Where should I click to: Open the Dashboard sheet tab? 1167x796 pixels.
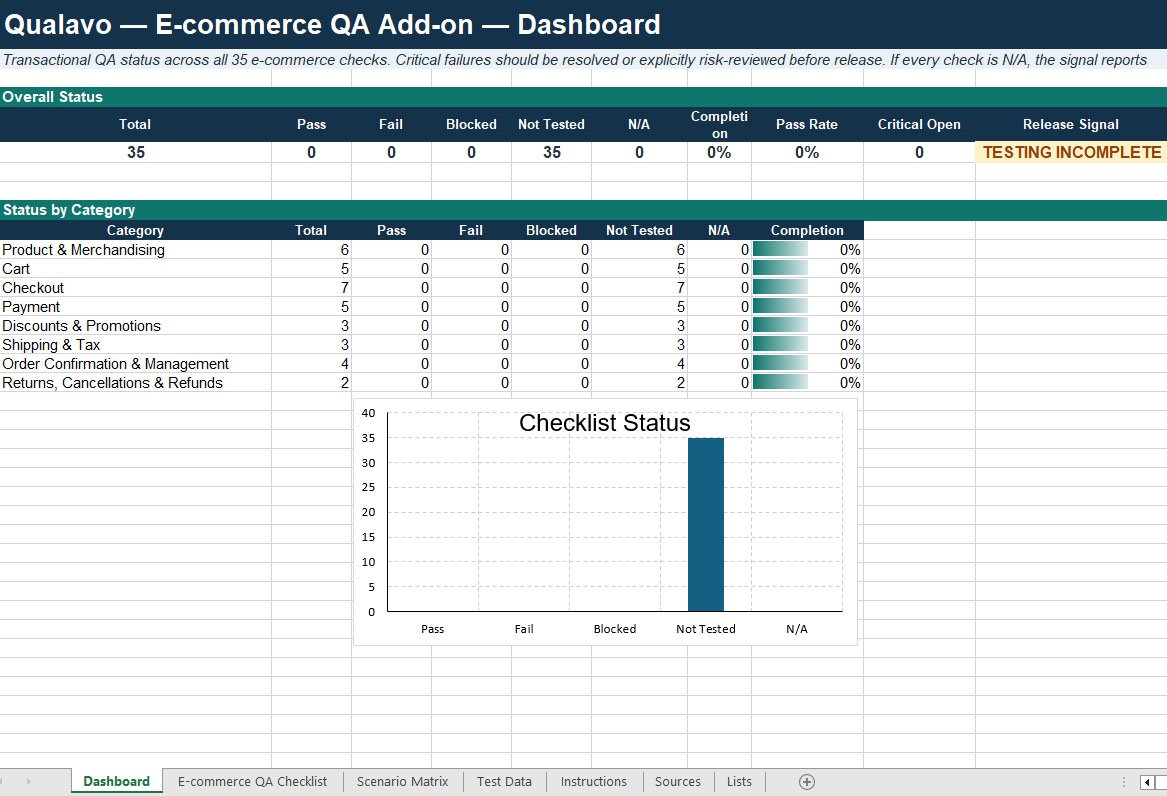pyautogui.click(x=117, y=781)
